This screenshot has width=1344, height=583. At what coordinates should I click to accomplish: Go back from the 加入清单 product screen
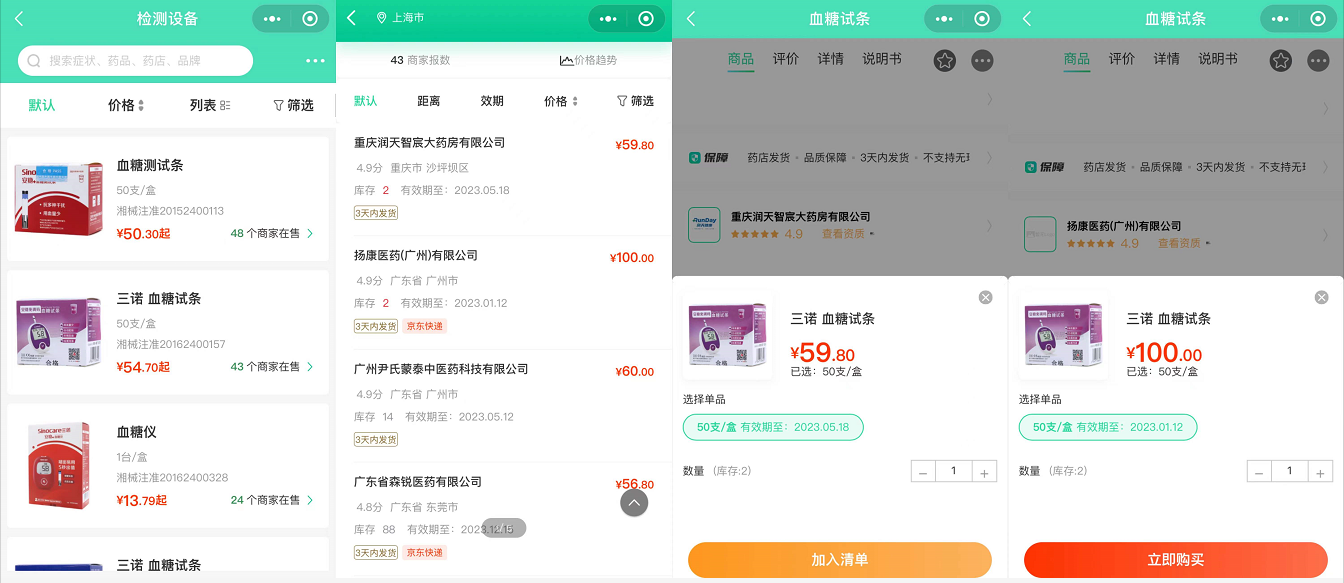tap(690, 19)
